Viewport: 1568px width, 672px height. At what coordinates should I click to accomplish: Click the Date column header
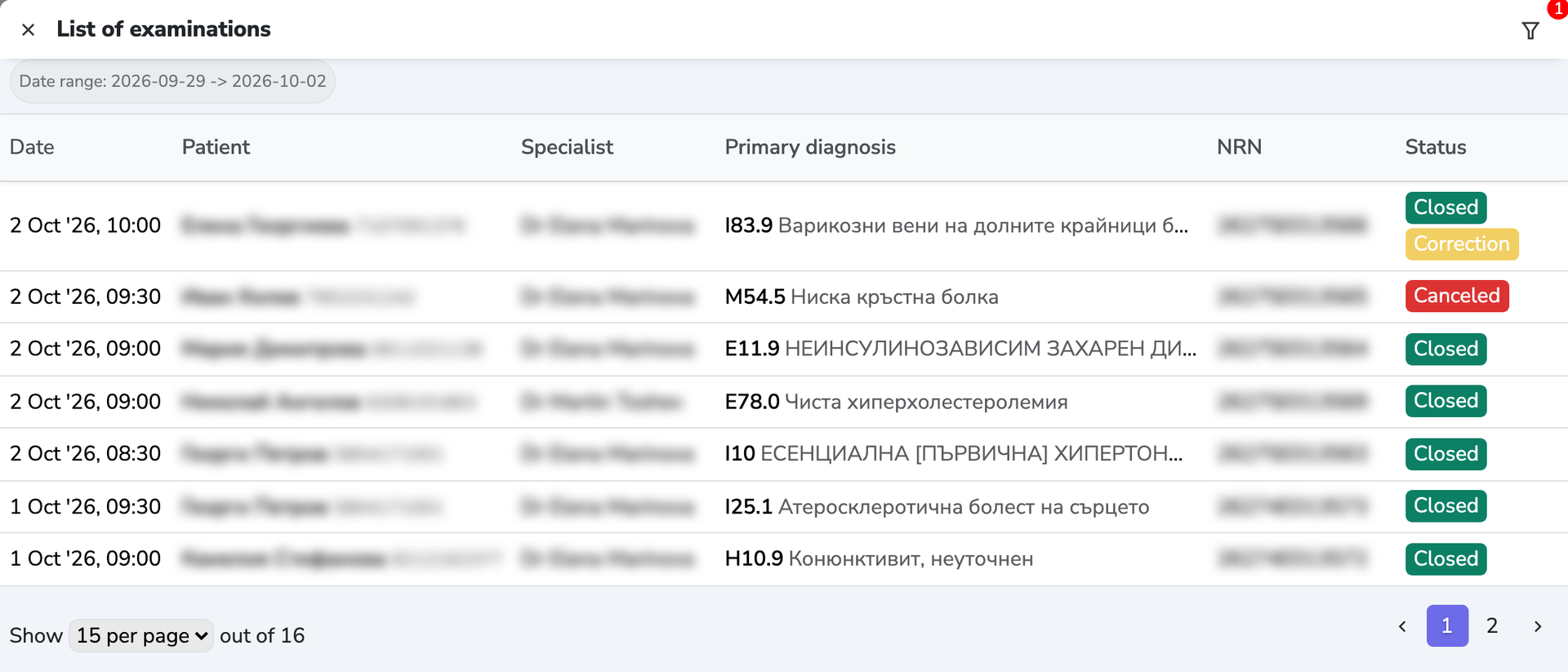[32, 147]
